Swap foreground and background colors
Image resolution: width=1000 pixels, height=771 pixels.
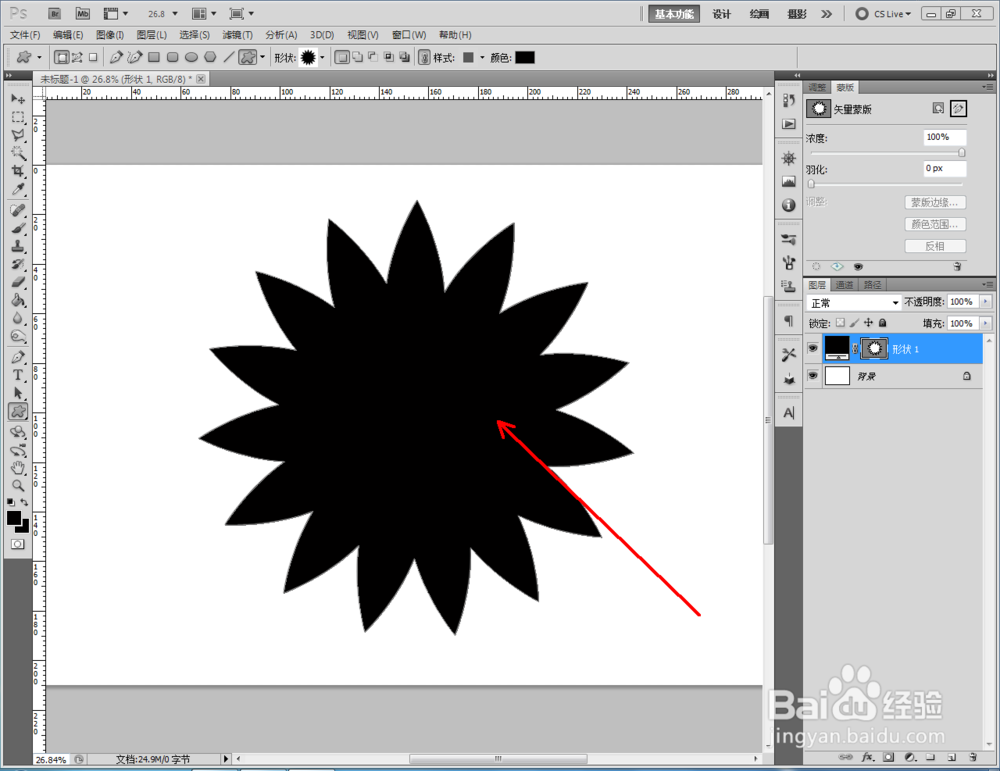tap(24, 503)
